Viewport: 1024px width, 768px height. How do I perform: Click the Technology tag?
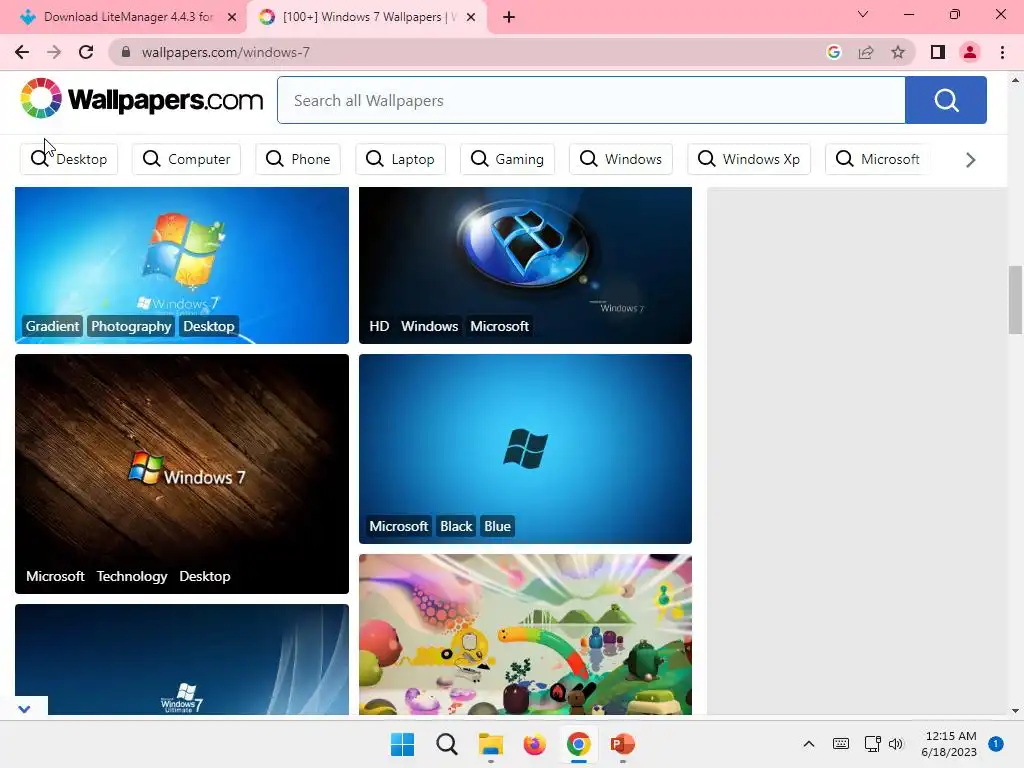[132, 576]
